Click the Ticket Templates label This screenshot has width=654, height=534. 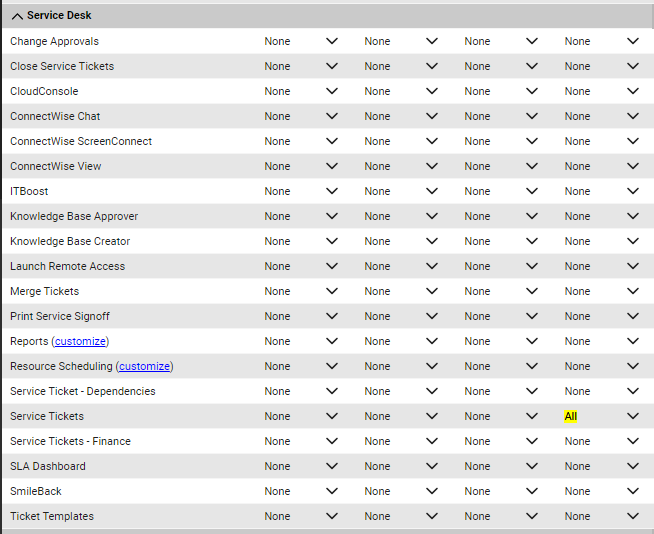(52, 516)
